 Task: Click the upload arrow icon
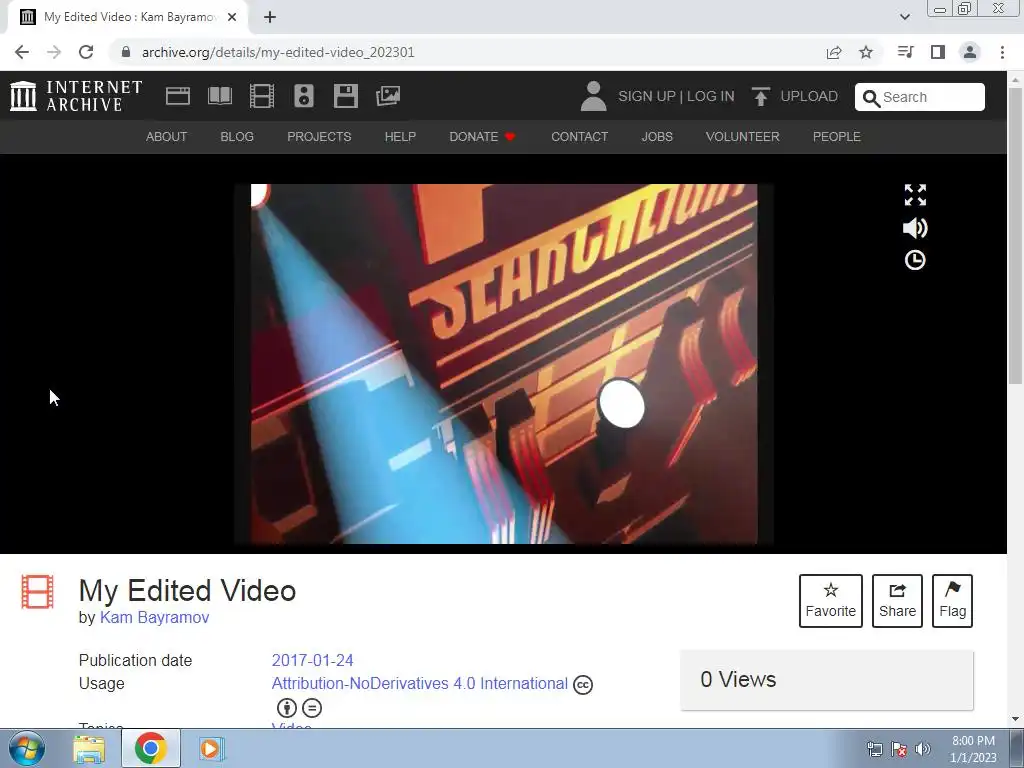click(x=760, y=96)
